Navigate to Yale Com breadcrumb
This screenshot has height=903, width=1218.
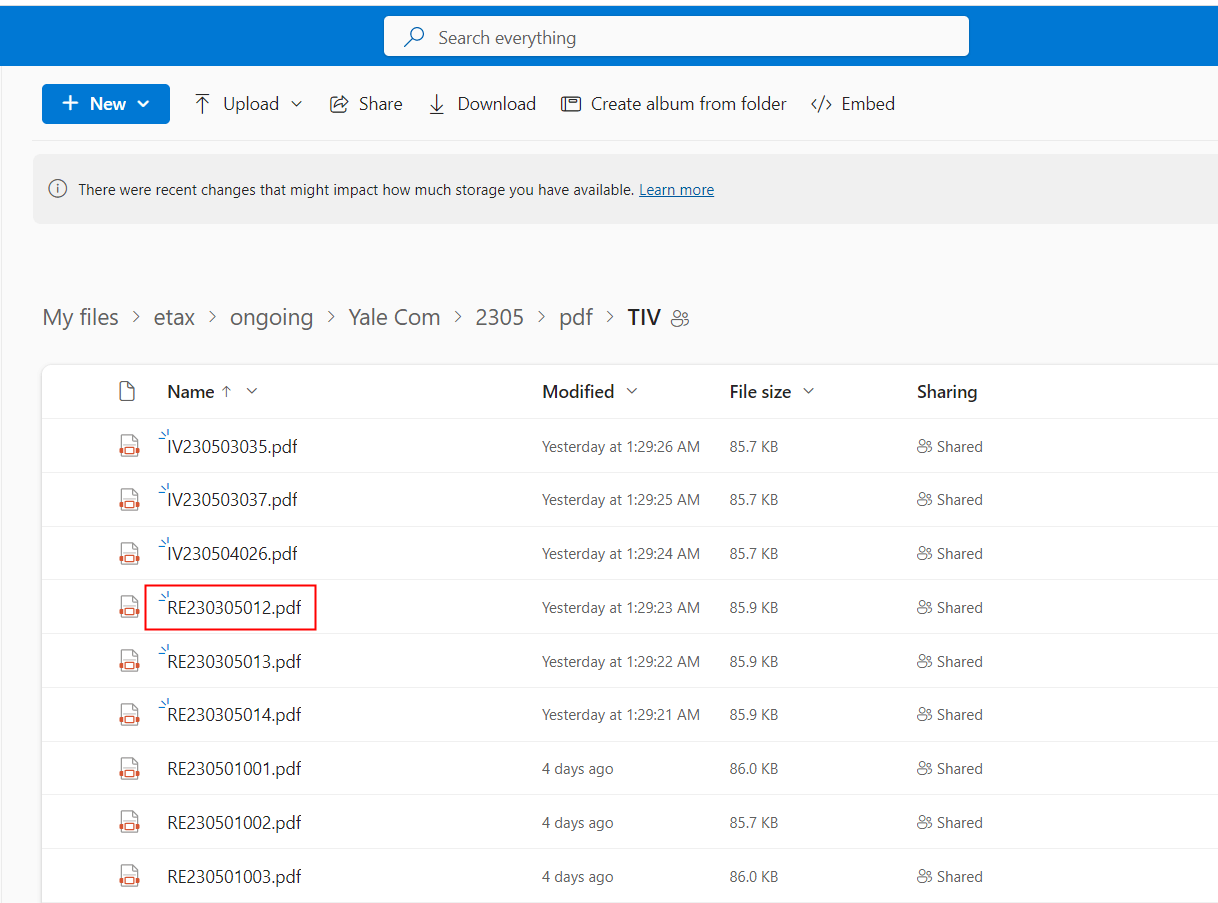pyautogui.click(x=394, y=317)
